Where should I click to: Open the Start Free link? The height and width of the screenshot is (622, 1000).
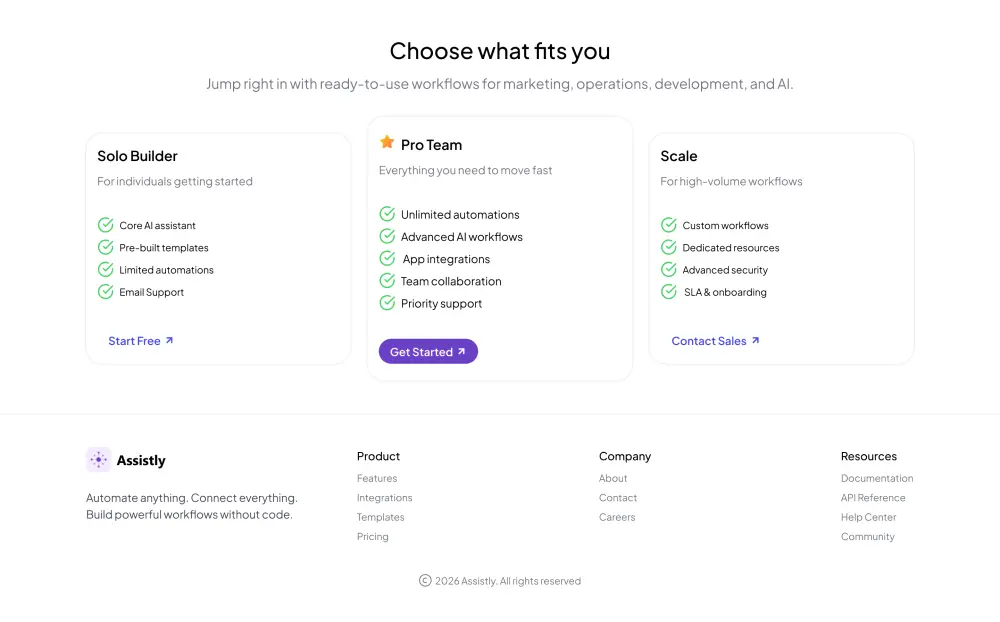[133, 340]
